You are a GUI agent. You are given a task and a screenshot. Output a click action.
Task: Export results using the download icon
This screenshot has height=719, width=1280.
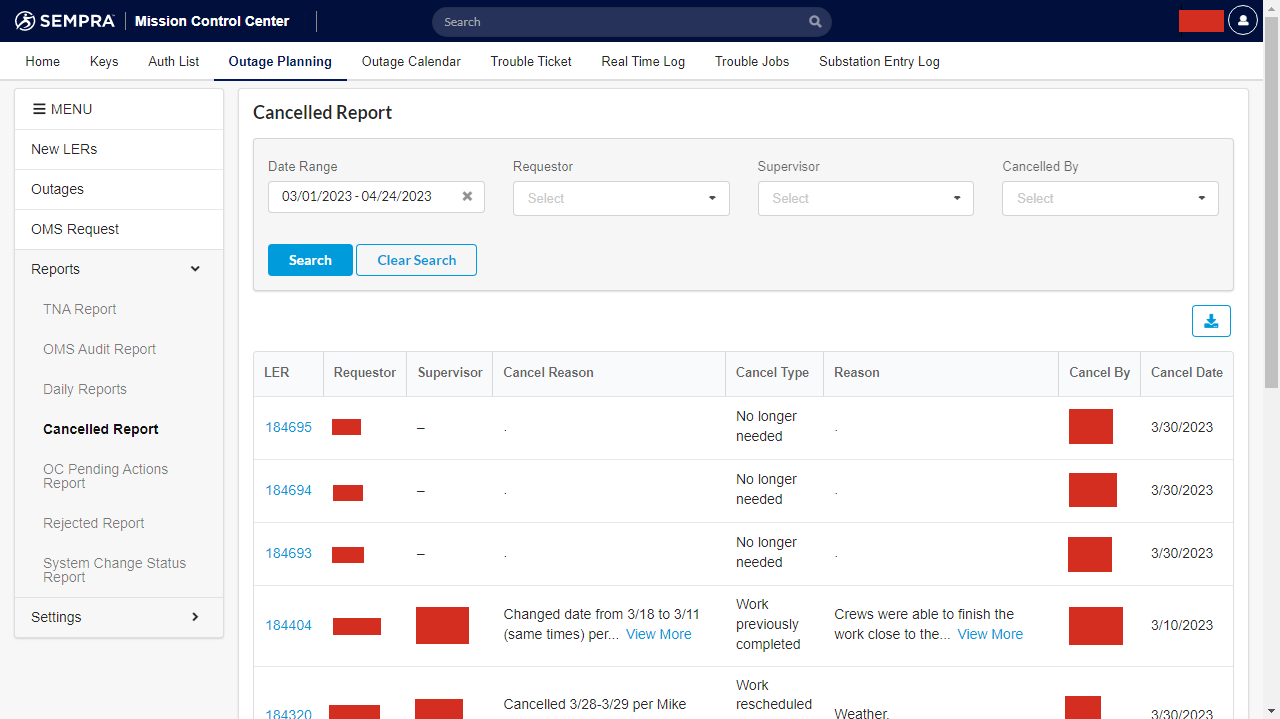tap(1211, 321)
